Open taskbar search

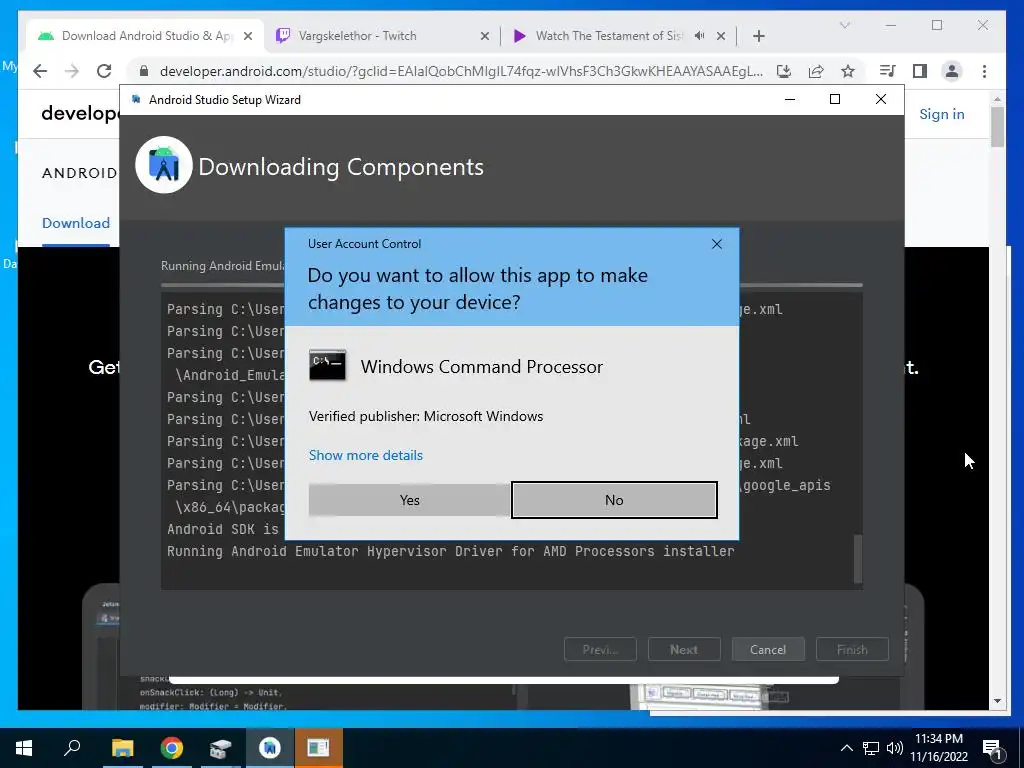click(72, 748)
